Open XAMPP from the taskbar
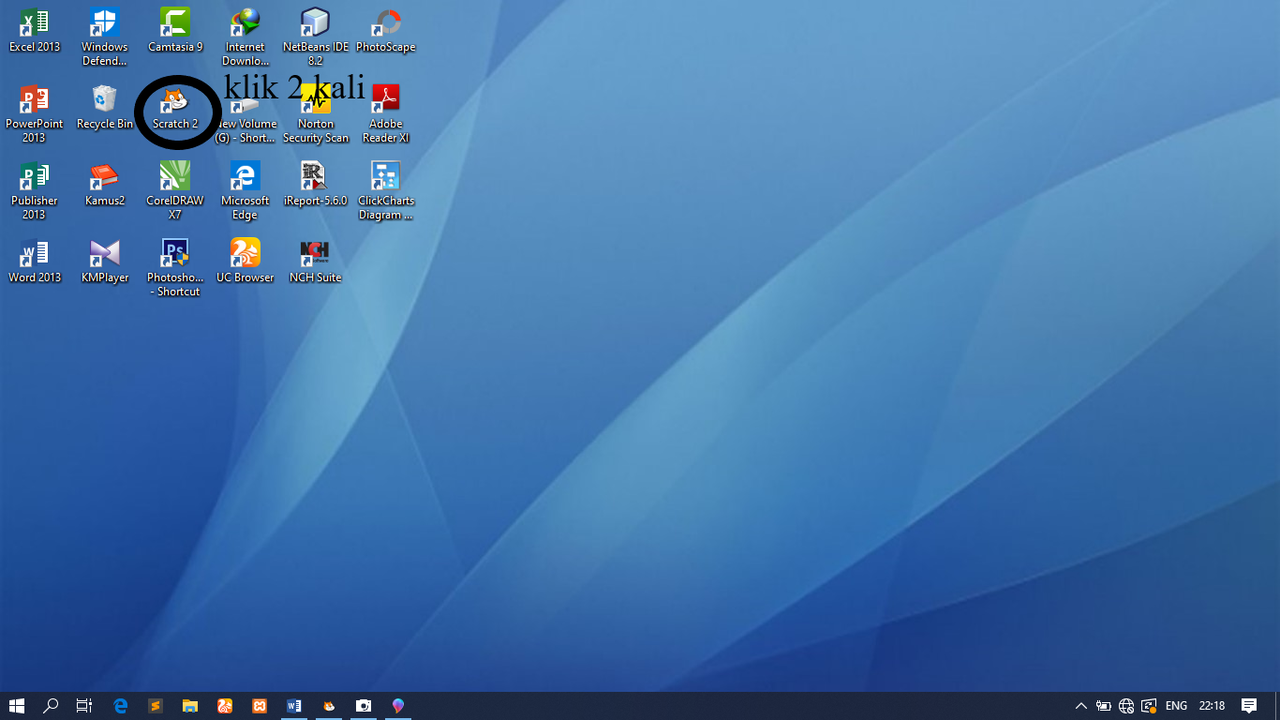The height and width of the screenshot is (720, 1280). 259,706
